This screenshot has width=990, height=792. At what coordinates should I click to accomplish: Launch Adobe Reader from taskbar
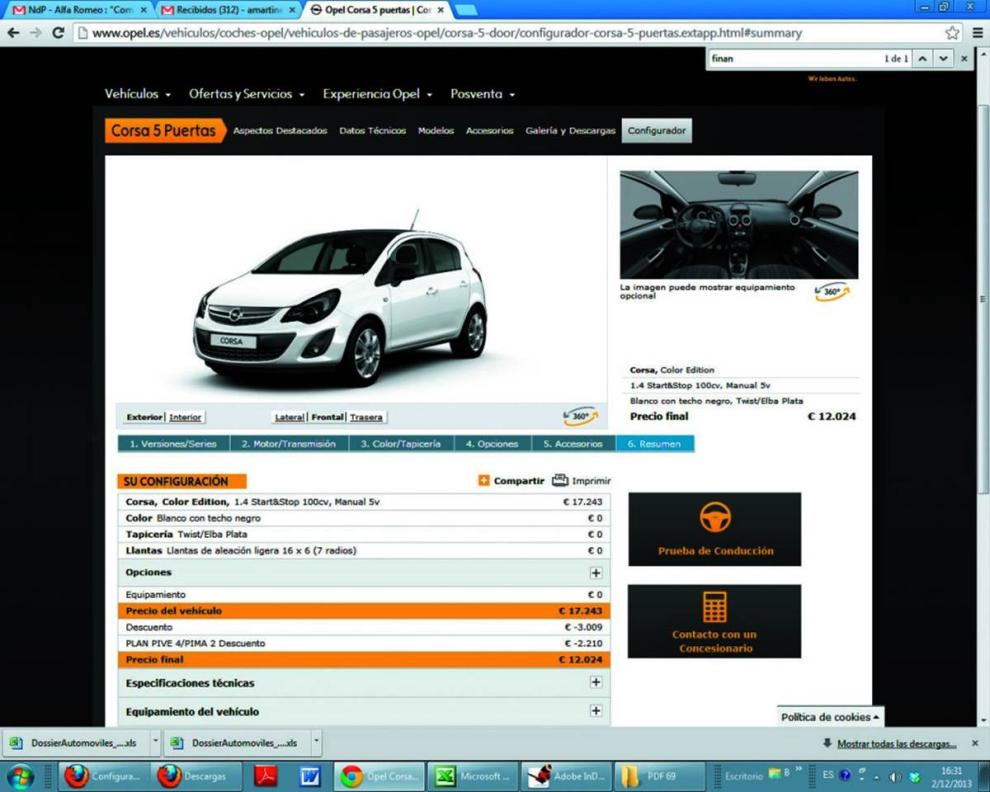(266, 776)
